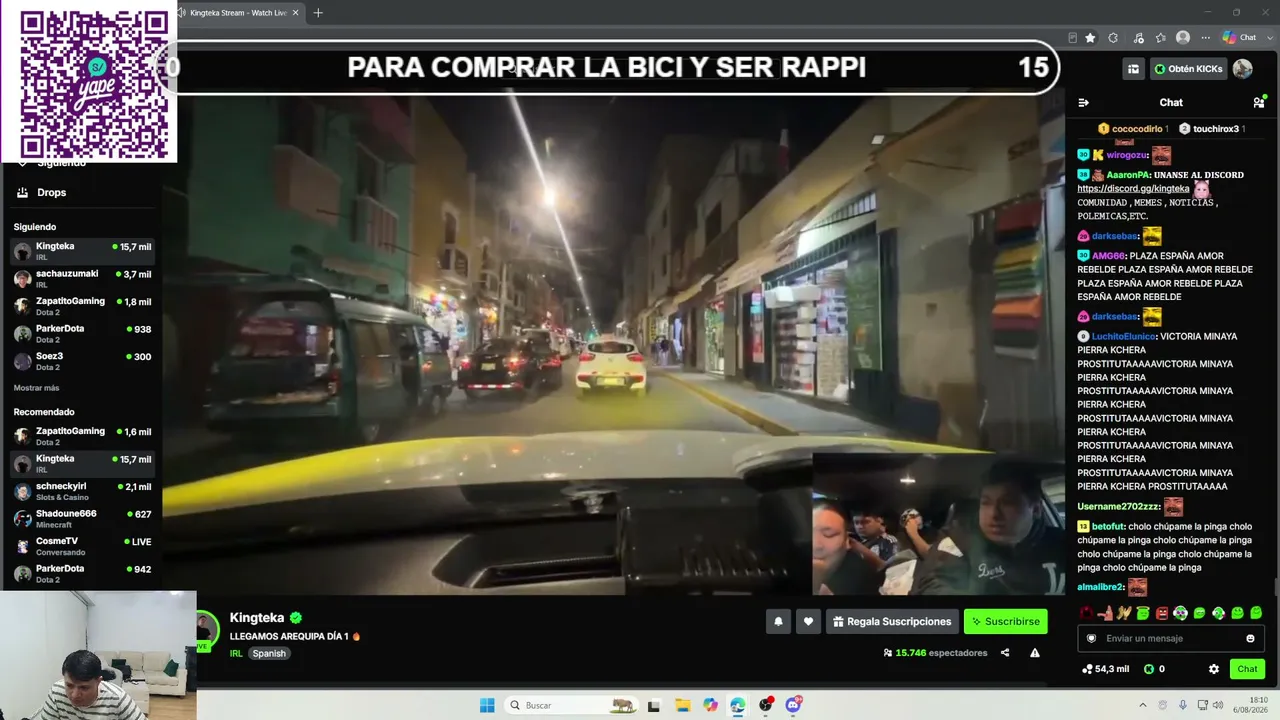
Task: Open chat settings gear
Action: pyautogui.click(x=1214, y=669)
